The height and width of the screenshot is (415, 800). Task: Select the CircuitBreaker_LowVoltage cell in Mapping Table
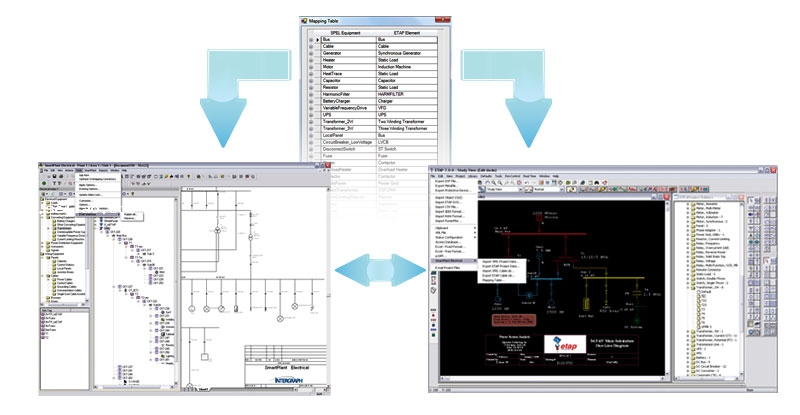[348, 142]
